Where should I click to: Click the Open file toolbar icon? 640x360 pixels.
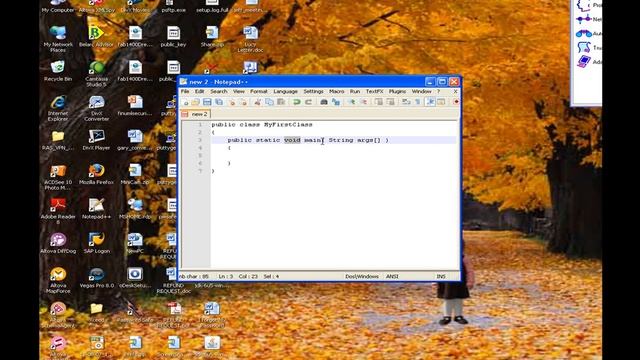(x=196, y=102)
